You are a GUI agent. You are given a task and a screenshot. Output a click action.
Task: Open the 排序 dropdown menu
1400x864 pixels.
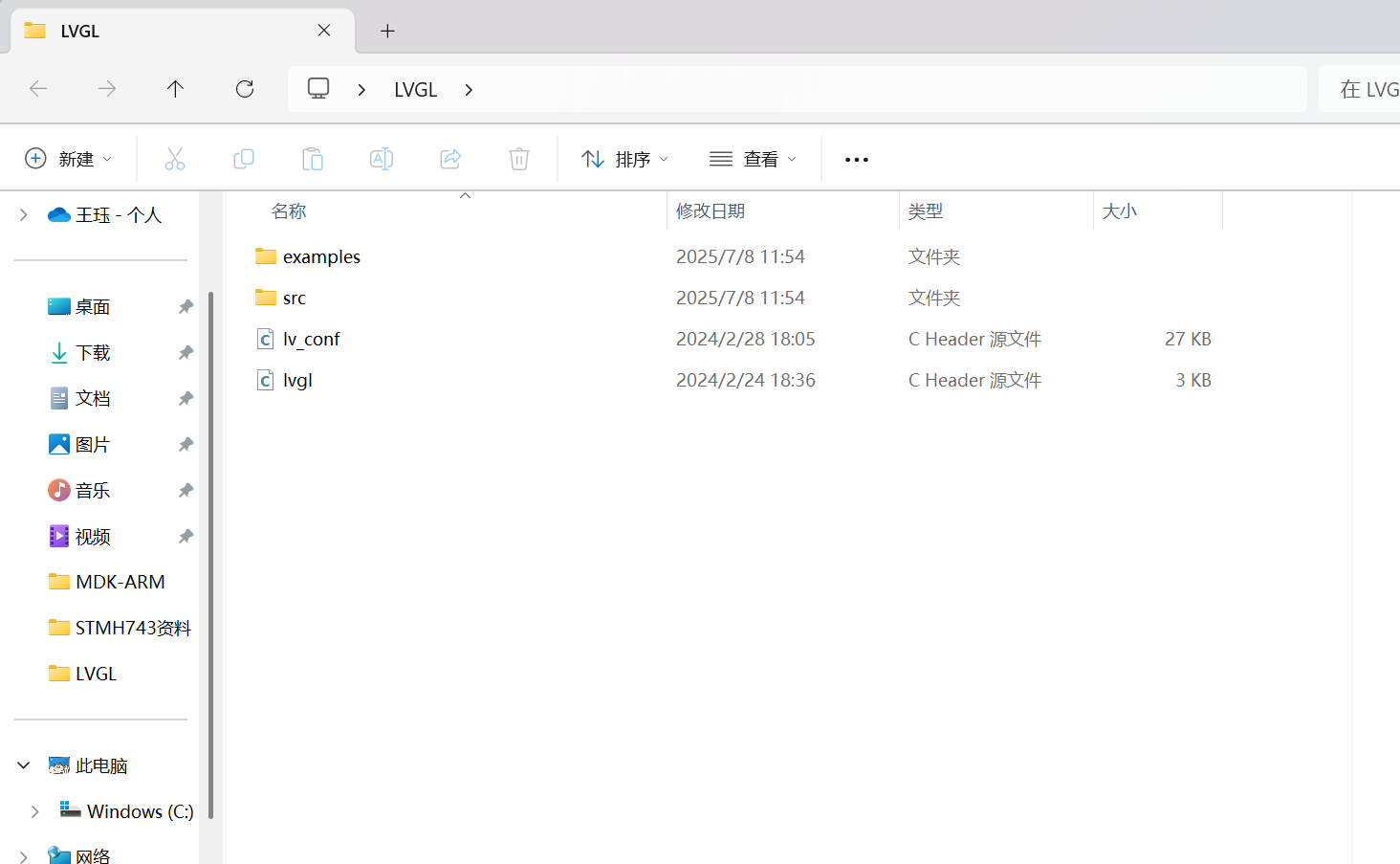pos(623,159)
